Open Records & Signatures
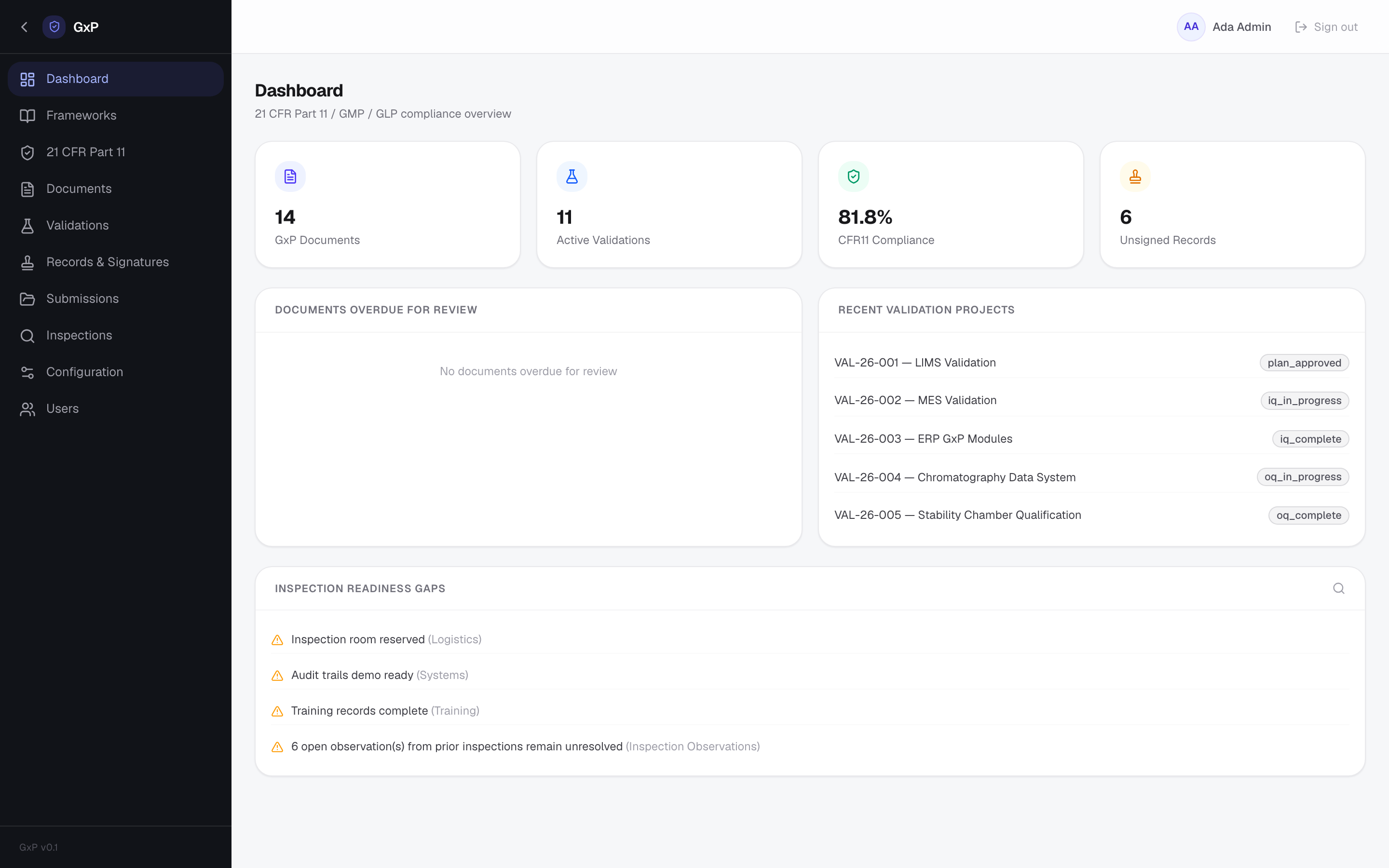 coord(115,263)
